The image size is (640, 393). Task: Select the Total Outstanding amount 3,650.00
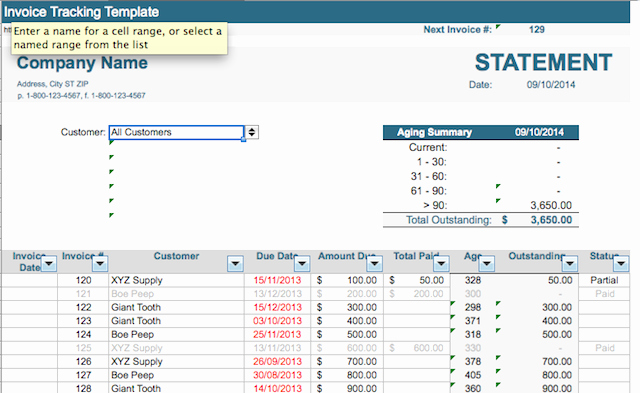[x=551, y=220]
